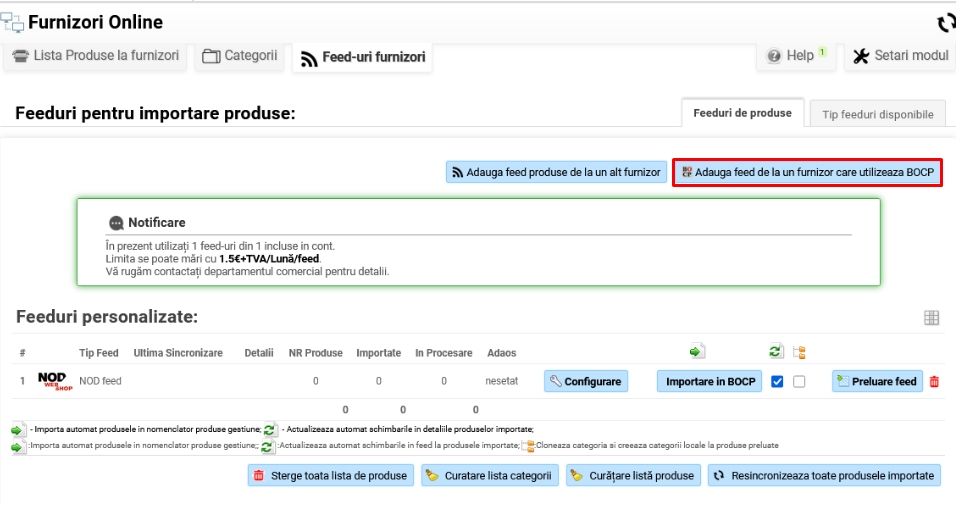Click Sterge toata lista de produse
The height and width of the screenshot is (509, 977).
[330, 475]
